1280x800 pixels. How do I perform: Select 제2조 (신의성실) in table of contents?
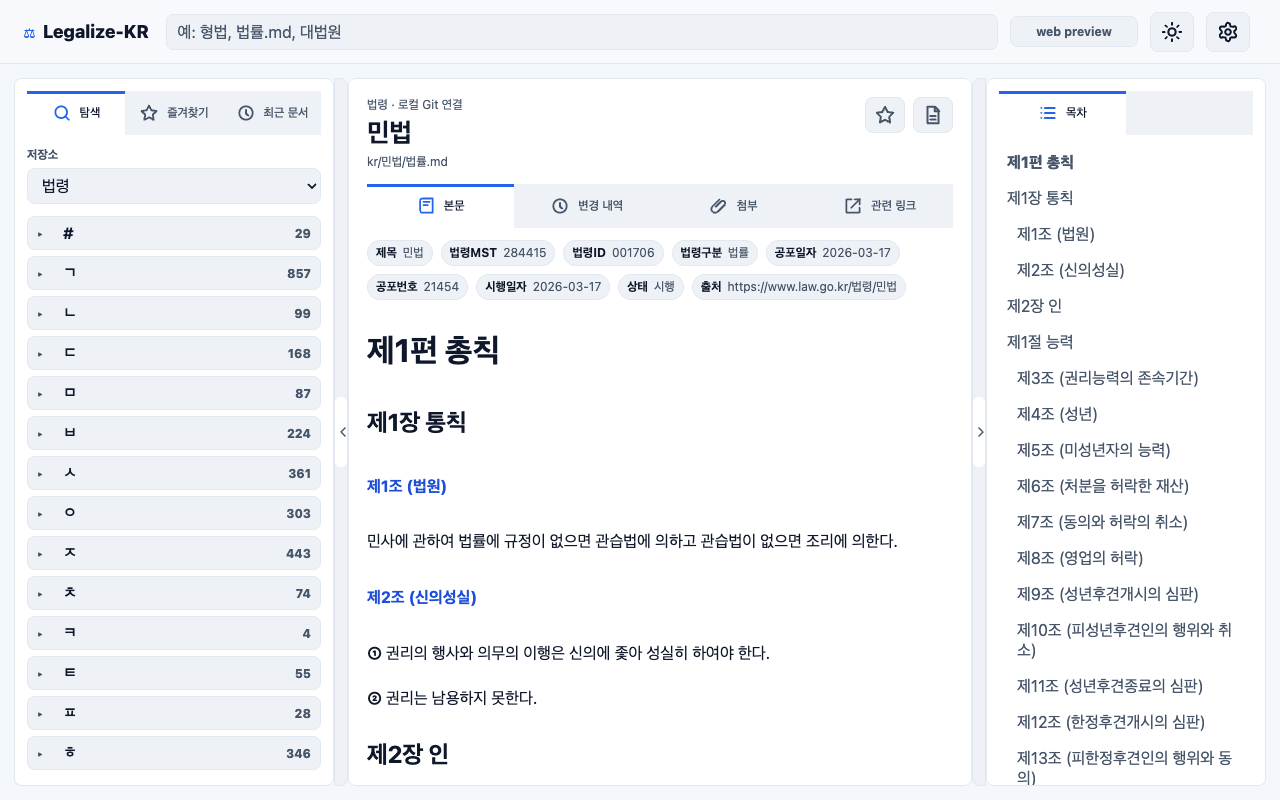click(1070, 270)
